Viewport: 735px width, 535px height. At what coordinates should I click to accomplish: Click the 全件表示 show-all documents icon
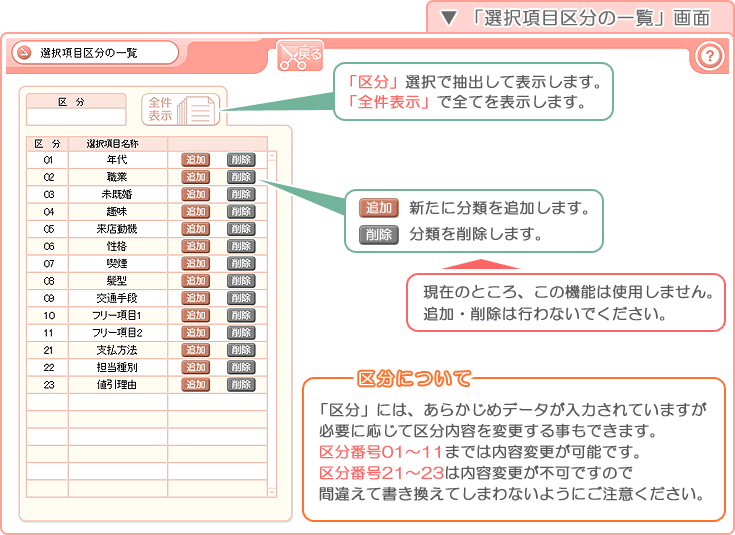pyautogui.click(x=183, y=109)
